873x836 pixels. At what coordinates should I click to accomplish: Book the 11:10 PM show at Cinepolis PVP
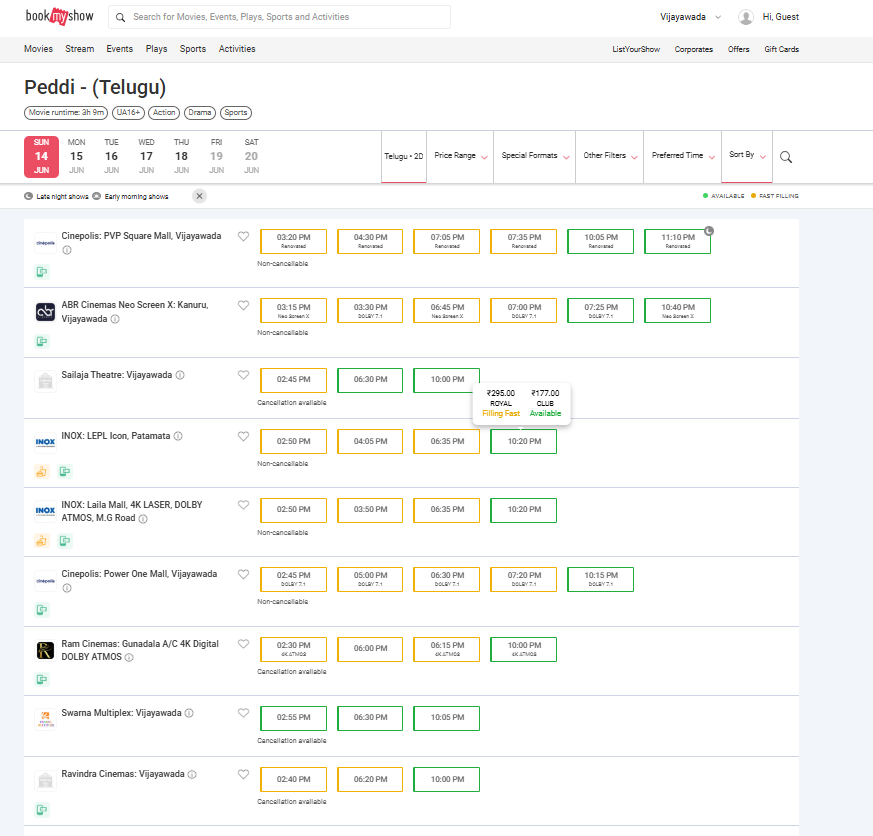(x=678, y=241)
